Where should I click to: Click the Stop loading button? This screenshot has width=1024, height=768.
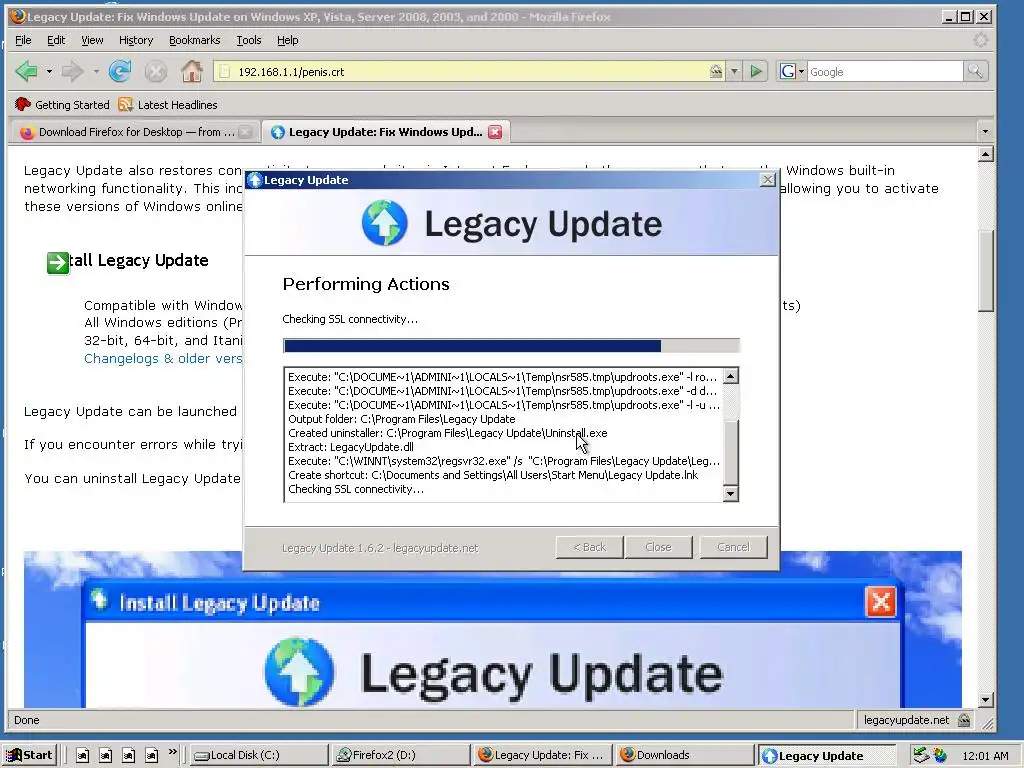(x=155, y=71)
